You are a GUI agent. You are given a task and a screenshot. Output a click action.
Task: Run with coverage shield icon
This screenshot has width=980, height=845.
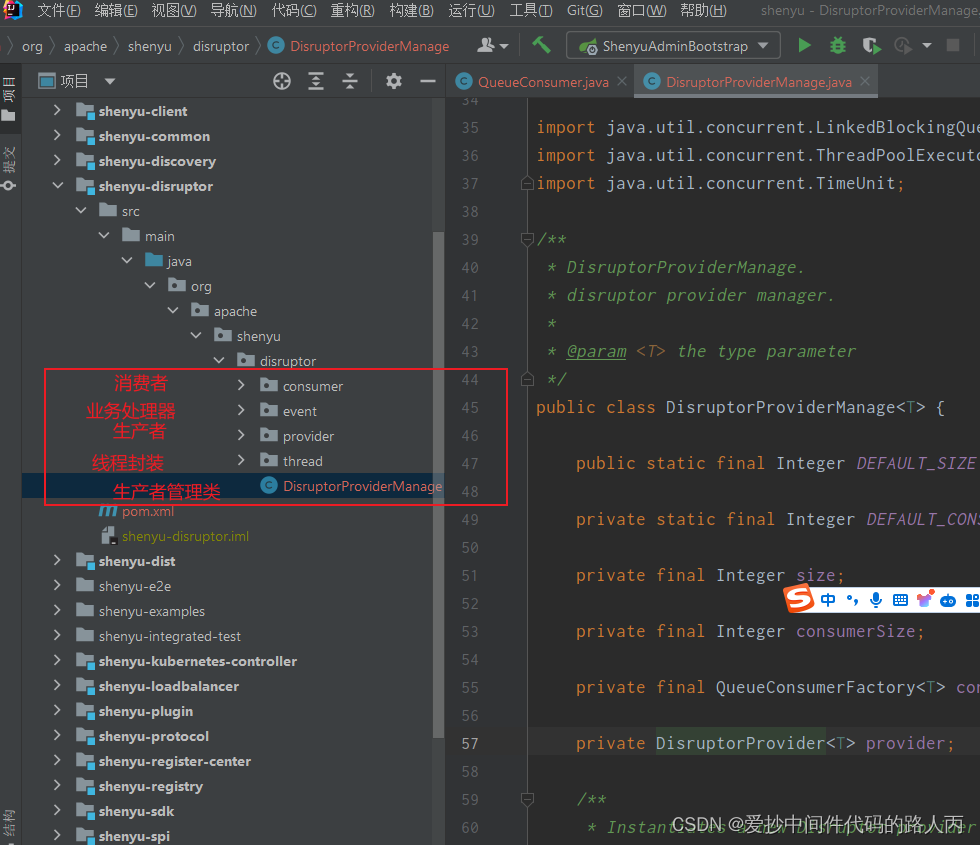pos(871,46)
